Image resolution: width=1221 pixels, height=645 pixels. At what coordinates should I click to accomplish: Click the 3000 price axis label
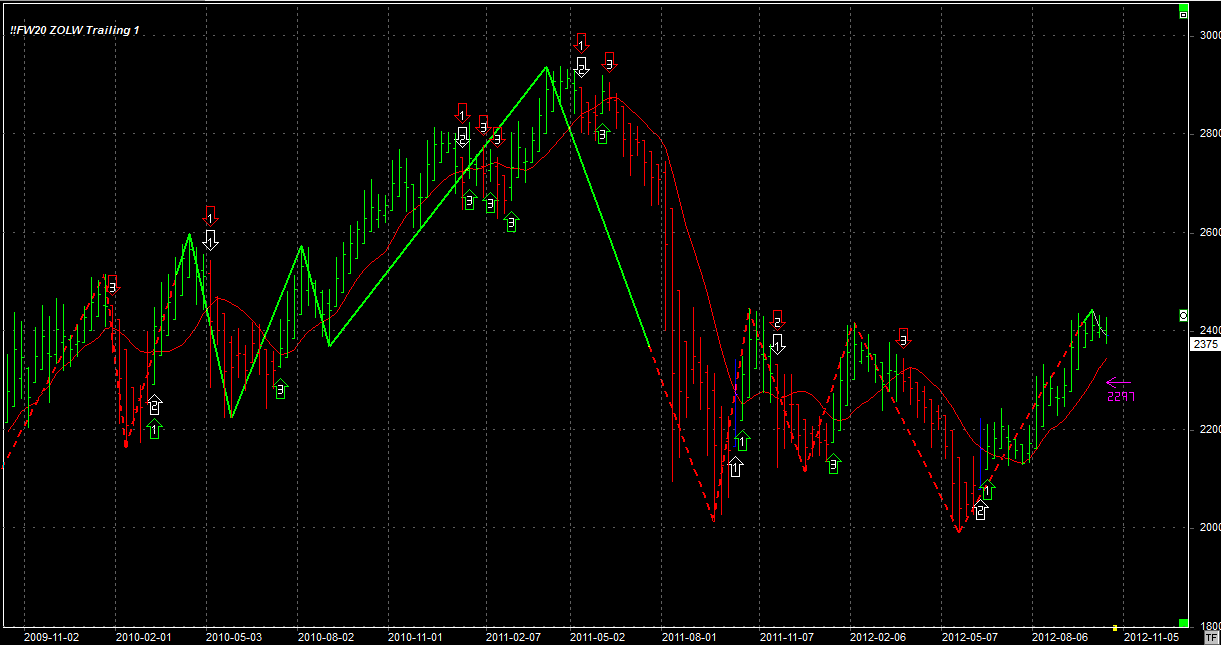[1209, 35]
